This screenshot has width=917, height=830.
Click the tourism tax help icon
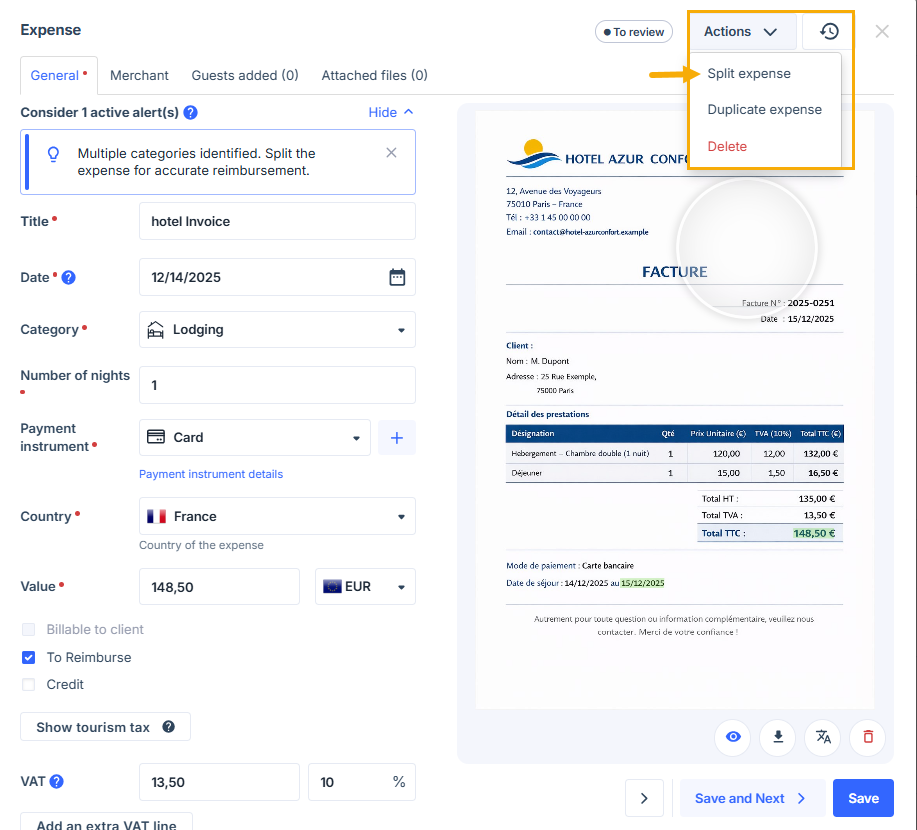(168, 727)
